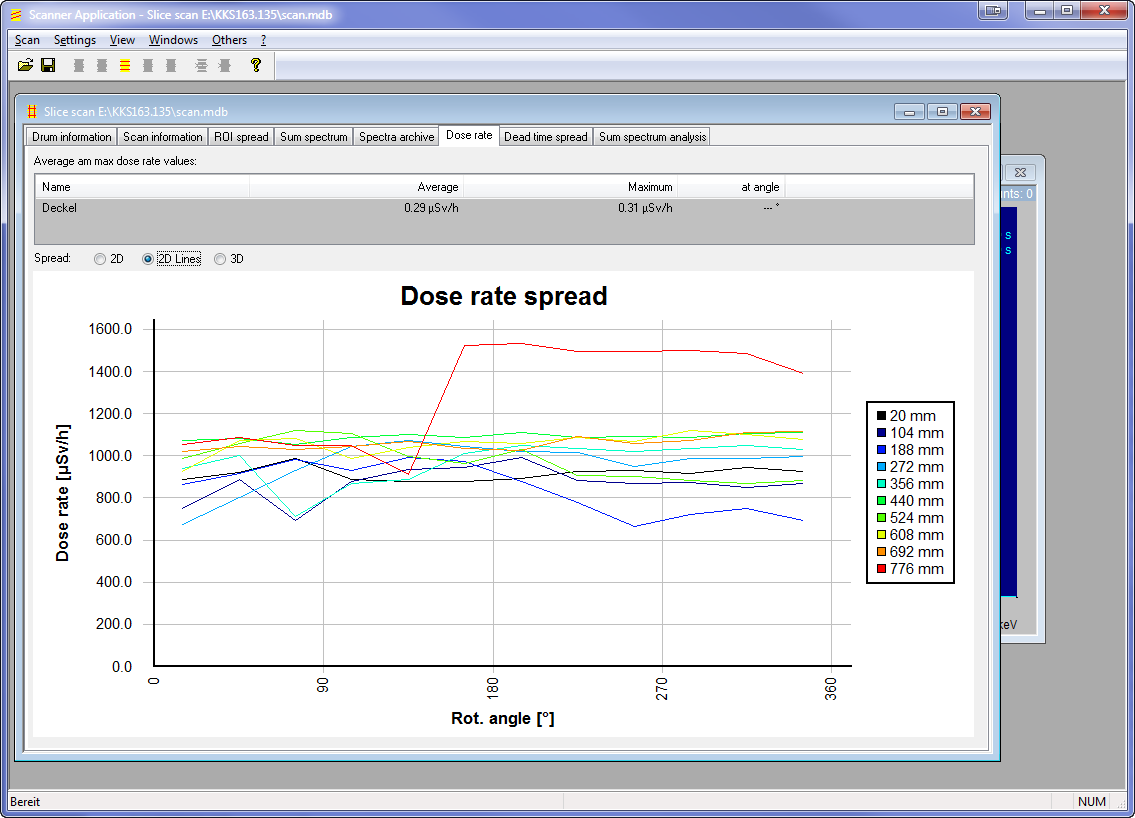Select the active yellow-red slice scan icon
Screen dimensions: 1135x818
pos(125,66)
